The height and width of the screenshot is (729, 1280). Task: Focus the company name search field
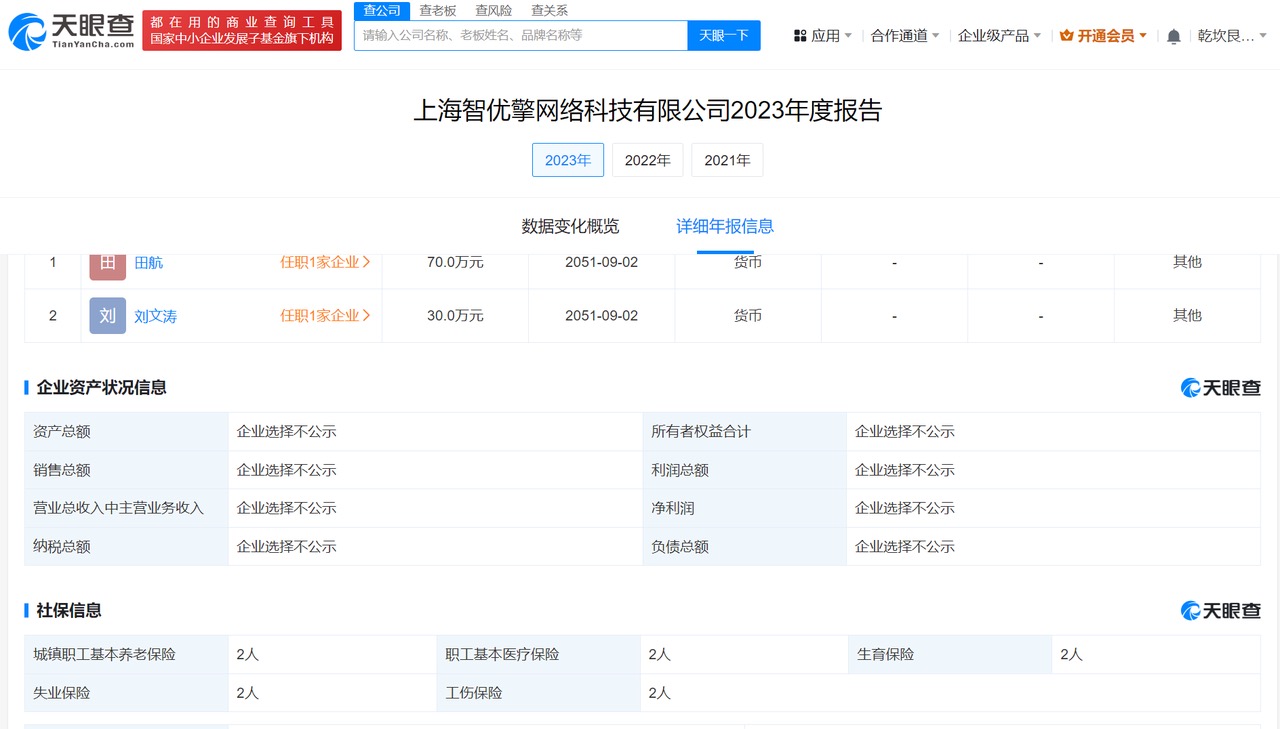[521, 35]
